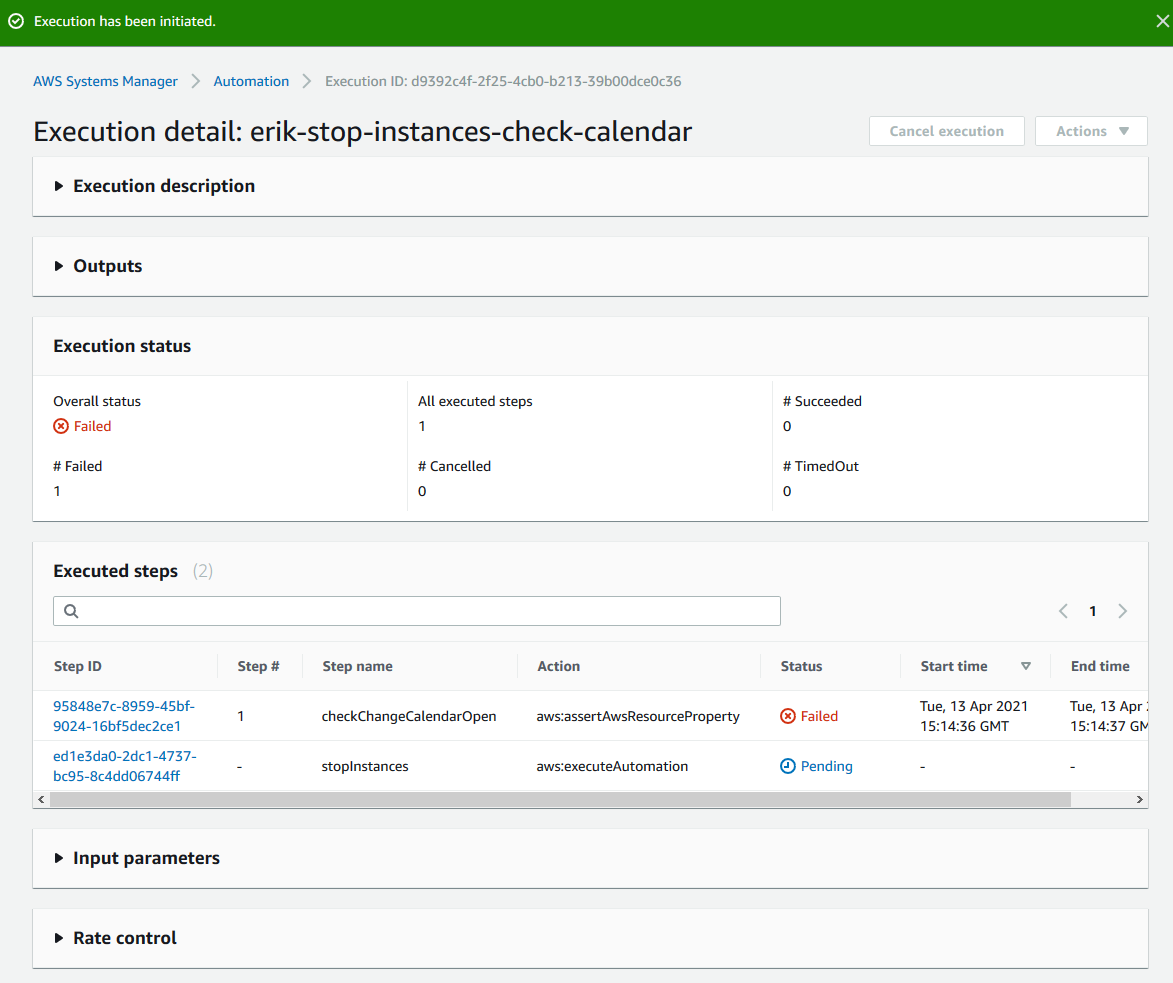Click start time 15:14:36 GMT cell
This screenshot has width=1173, height=983.
974,717
